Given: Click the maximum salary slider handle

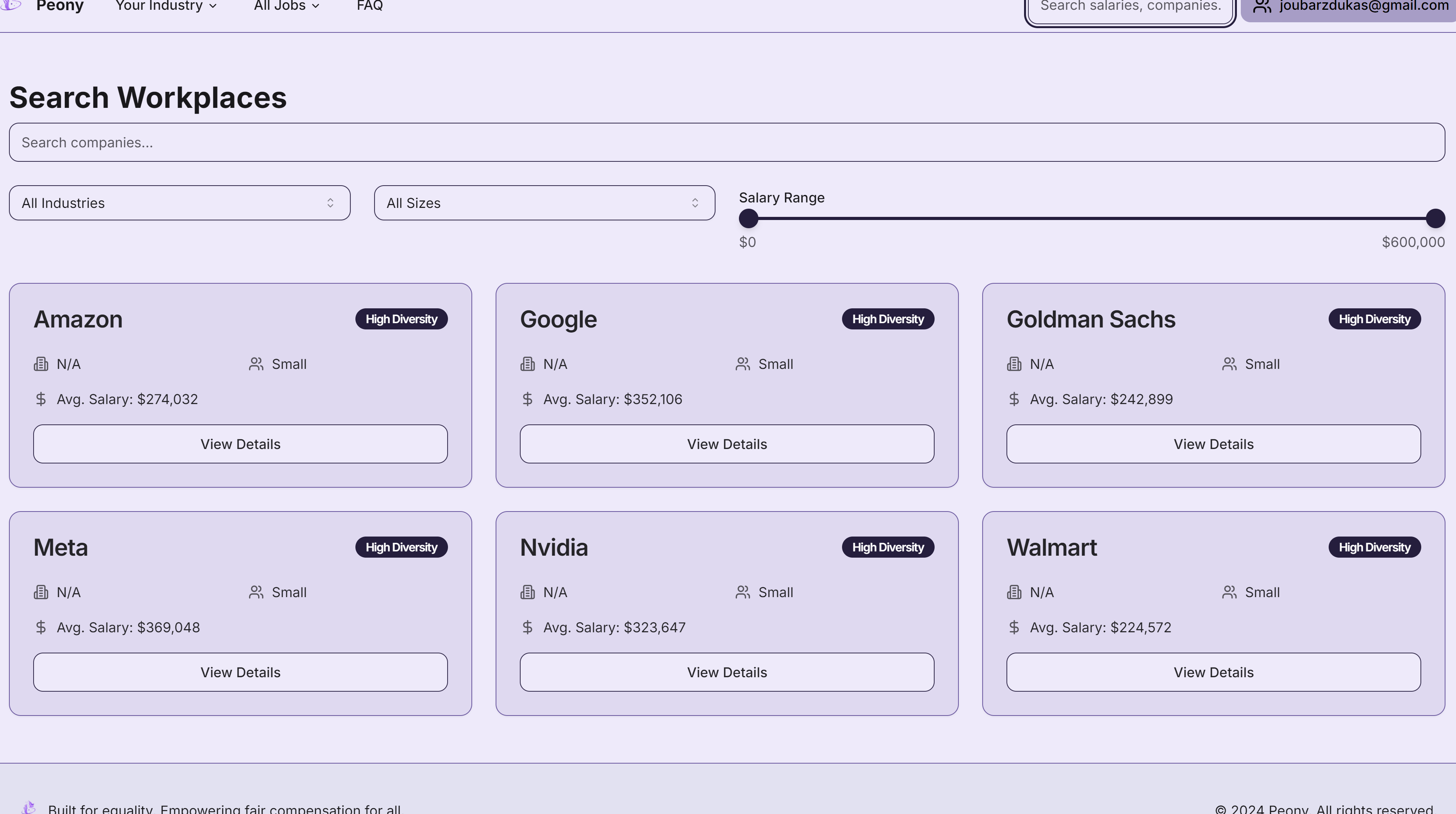Looking at the screenshot, I should 1435,218.
